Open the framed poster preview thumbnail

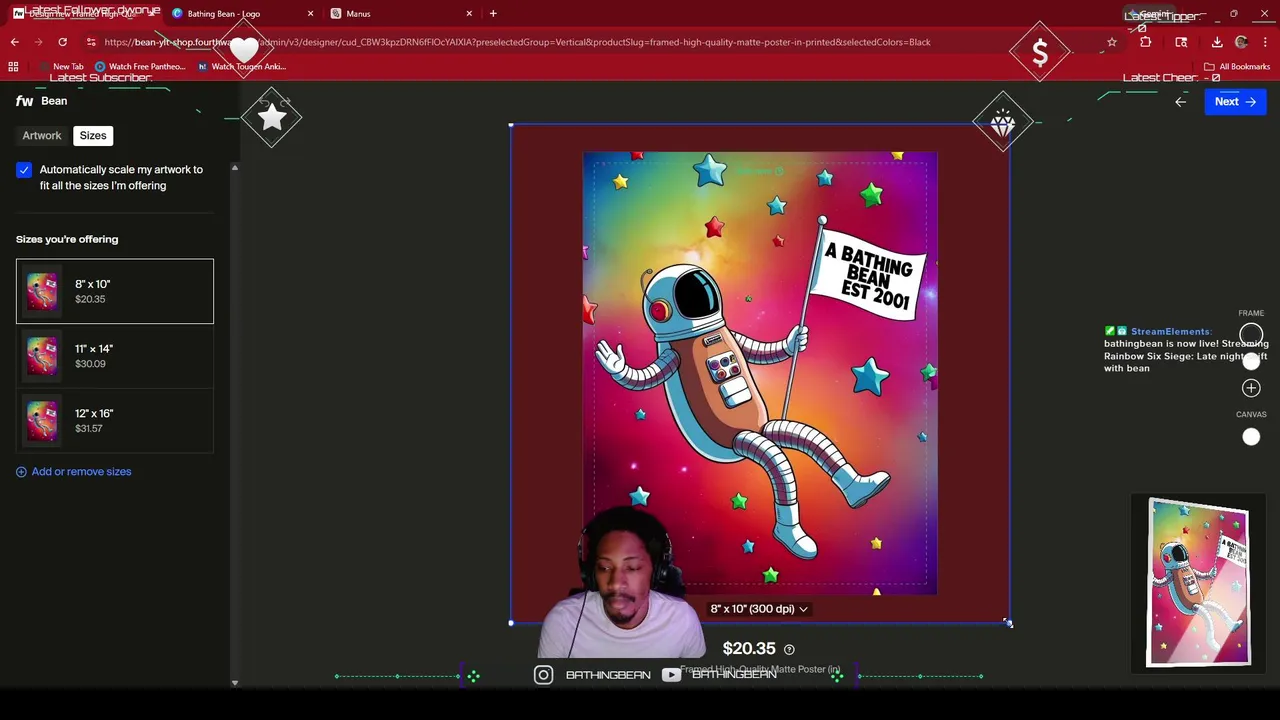click(x=1199, y=582)
